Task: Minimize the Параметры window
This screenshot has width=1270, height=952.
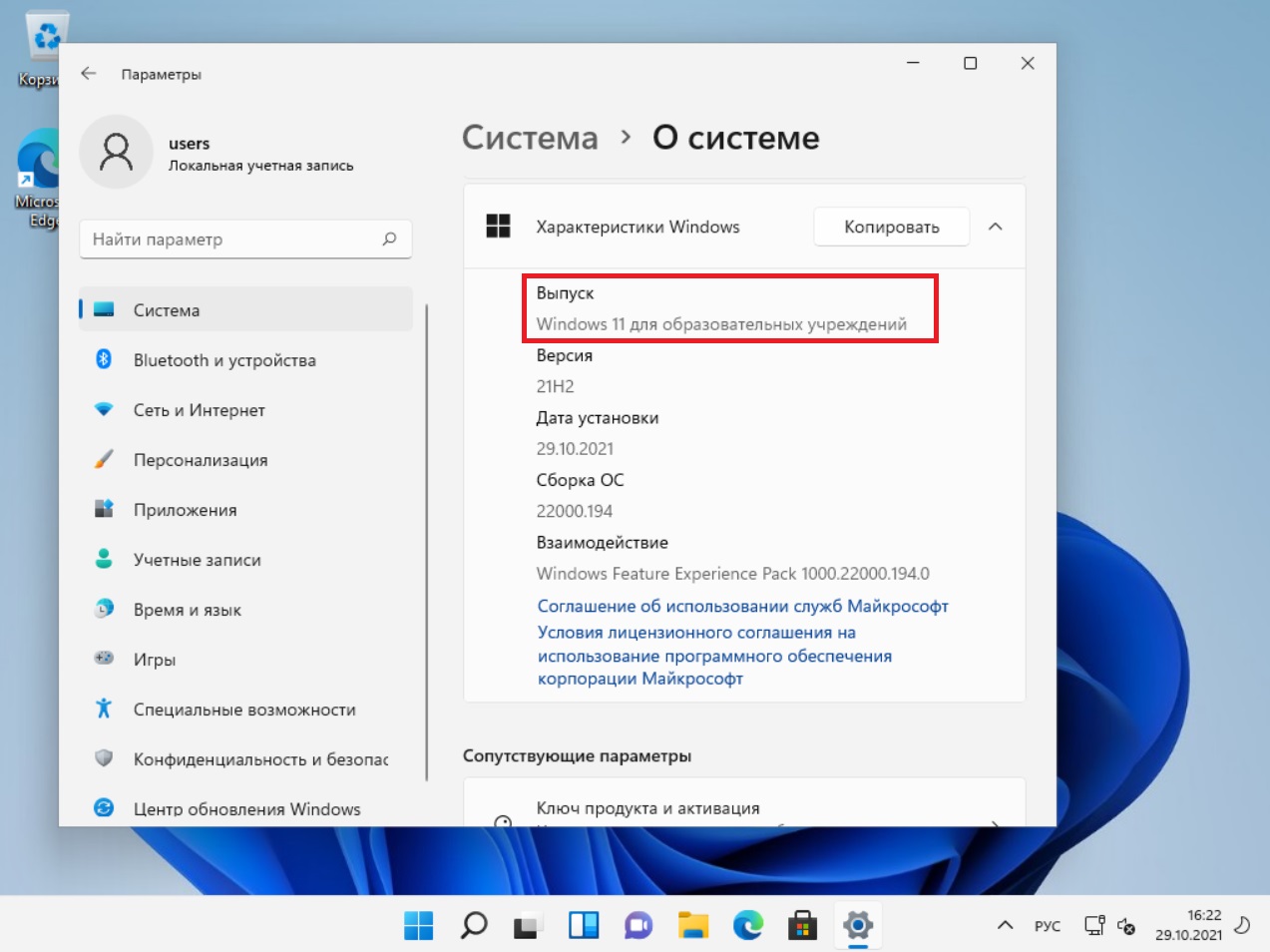Action: [912, 63]
